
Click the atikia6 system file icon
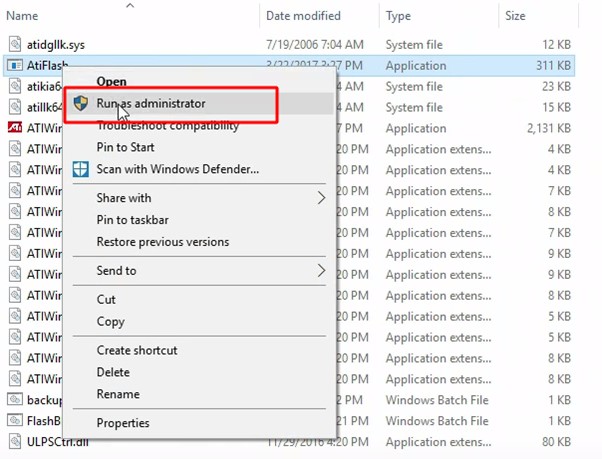point(15,86)
